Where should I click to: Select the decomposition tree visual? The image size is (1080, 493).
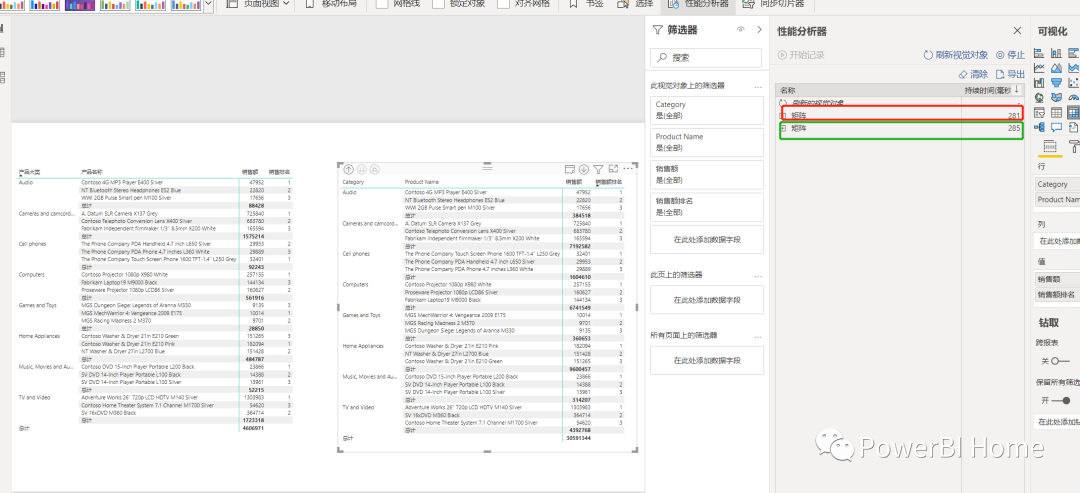1039,127
